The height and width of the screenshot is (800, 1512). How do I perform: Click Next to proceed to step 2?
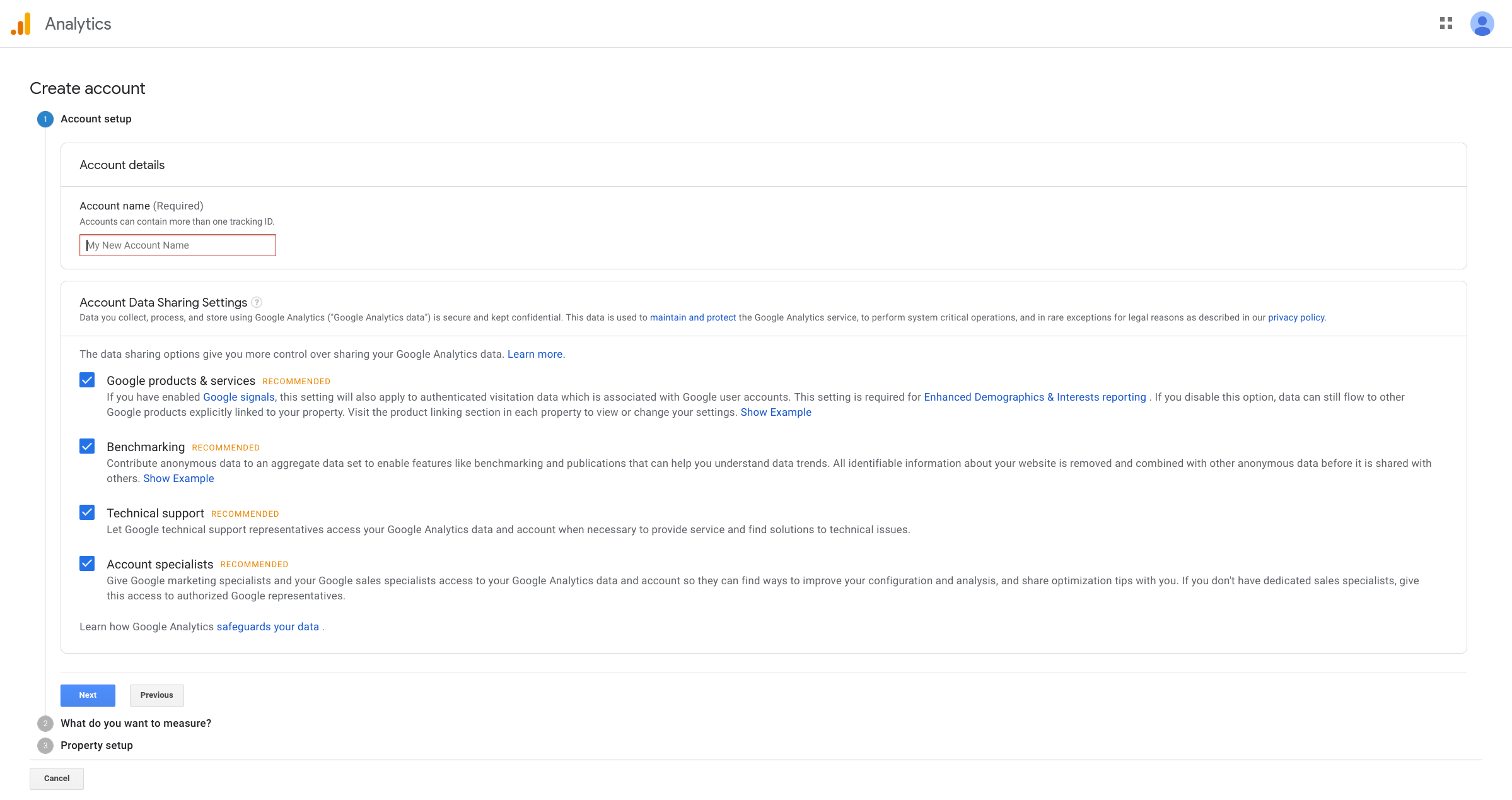click(89, 695)
